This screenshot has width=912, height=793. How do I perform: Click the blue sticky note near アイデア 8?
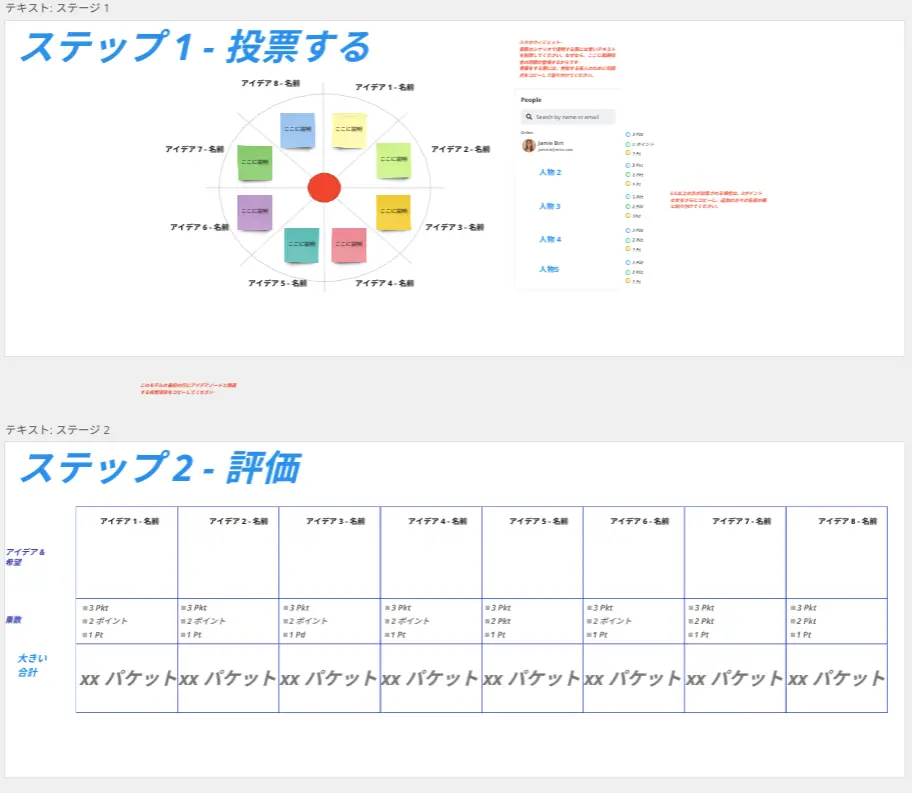click(x=298, y=130)
